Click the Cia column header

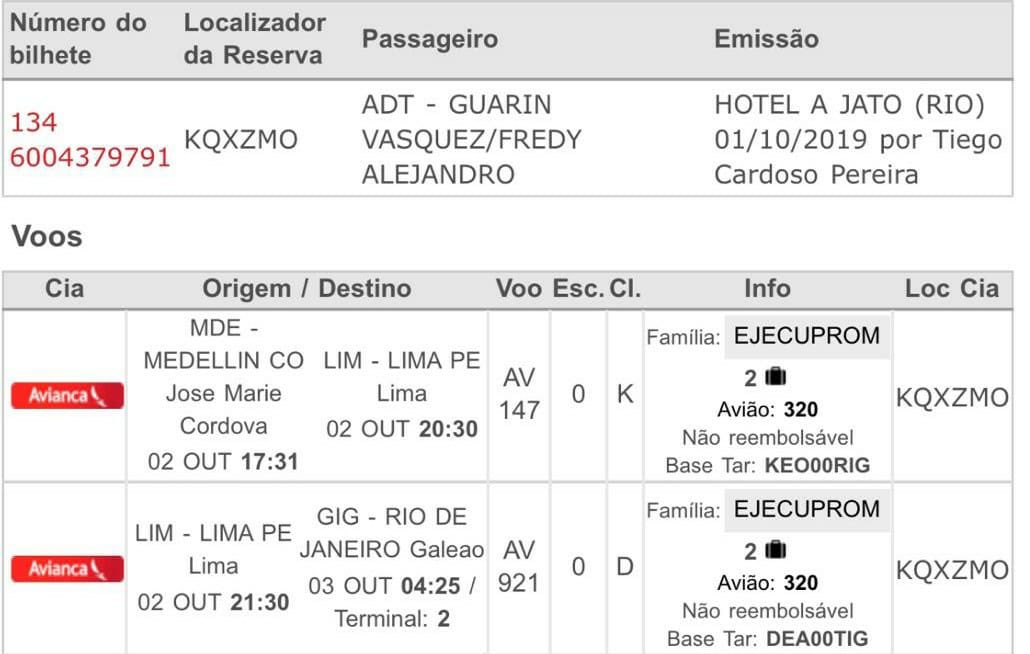point(65,289)
